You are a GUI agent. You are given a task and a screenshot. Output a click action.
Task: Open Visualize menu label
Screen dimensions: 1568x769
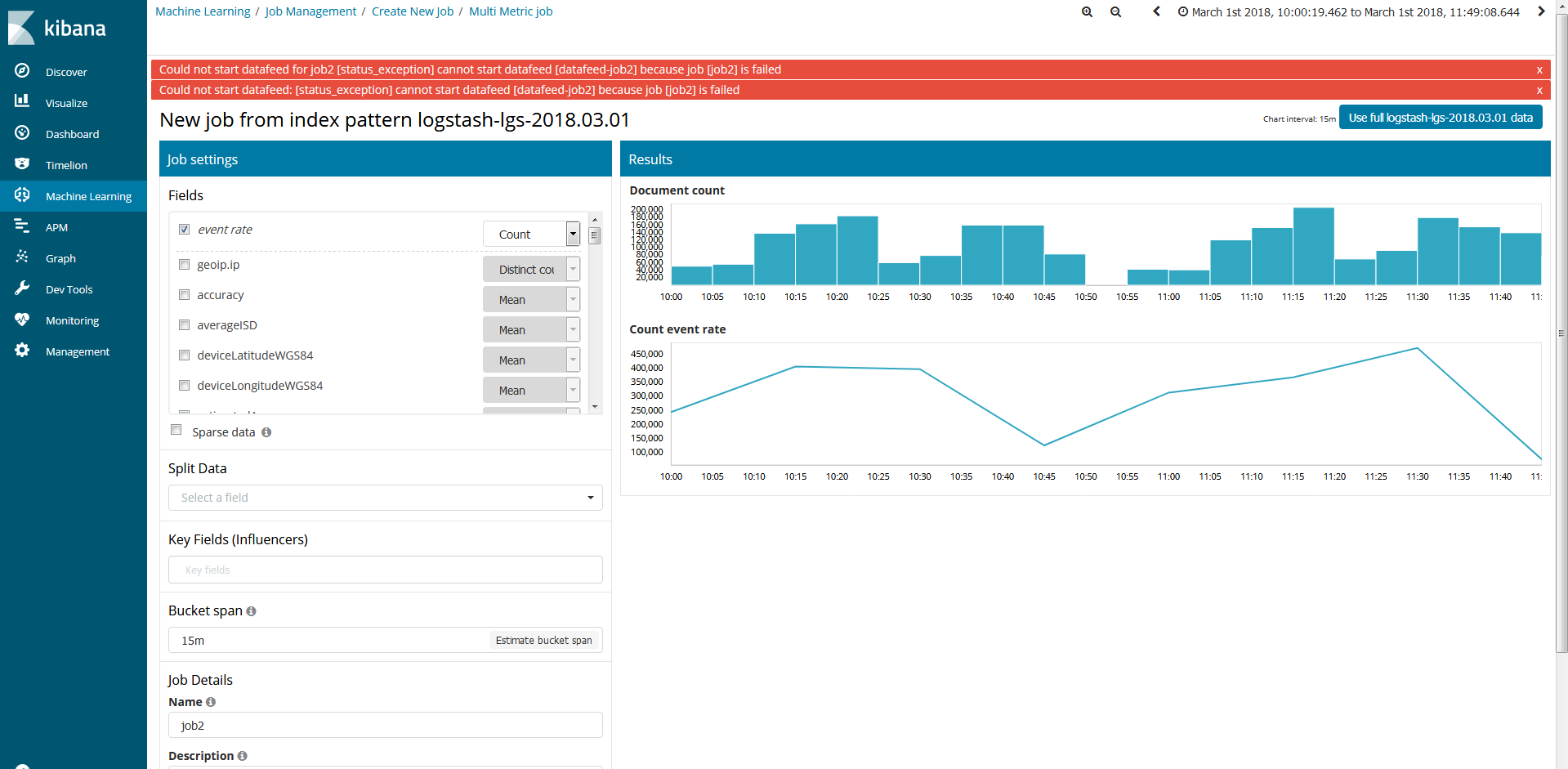[x=66, y=103]
